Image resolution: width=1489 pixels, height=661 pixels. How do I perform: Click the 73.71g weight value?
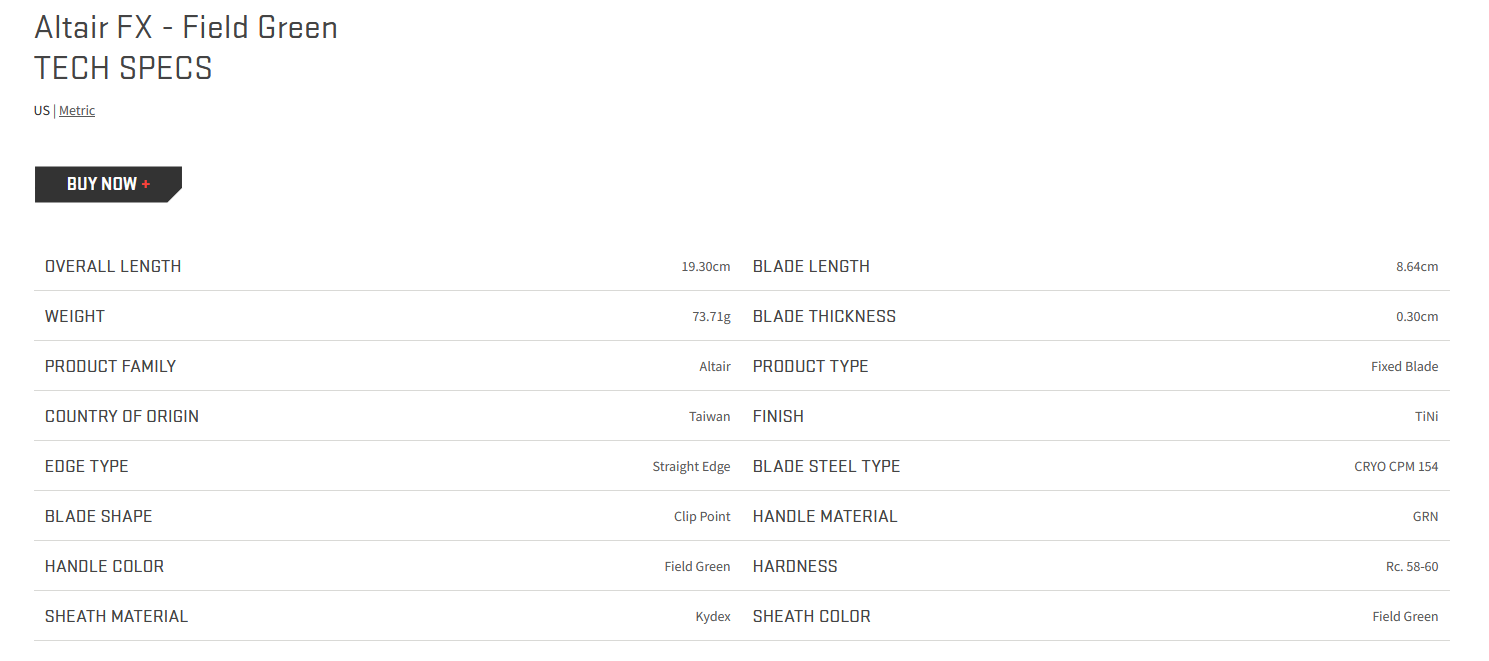click(711, 317)
